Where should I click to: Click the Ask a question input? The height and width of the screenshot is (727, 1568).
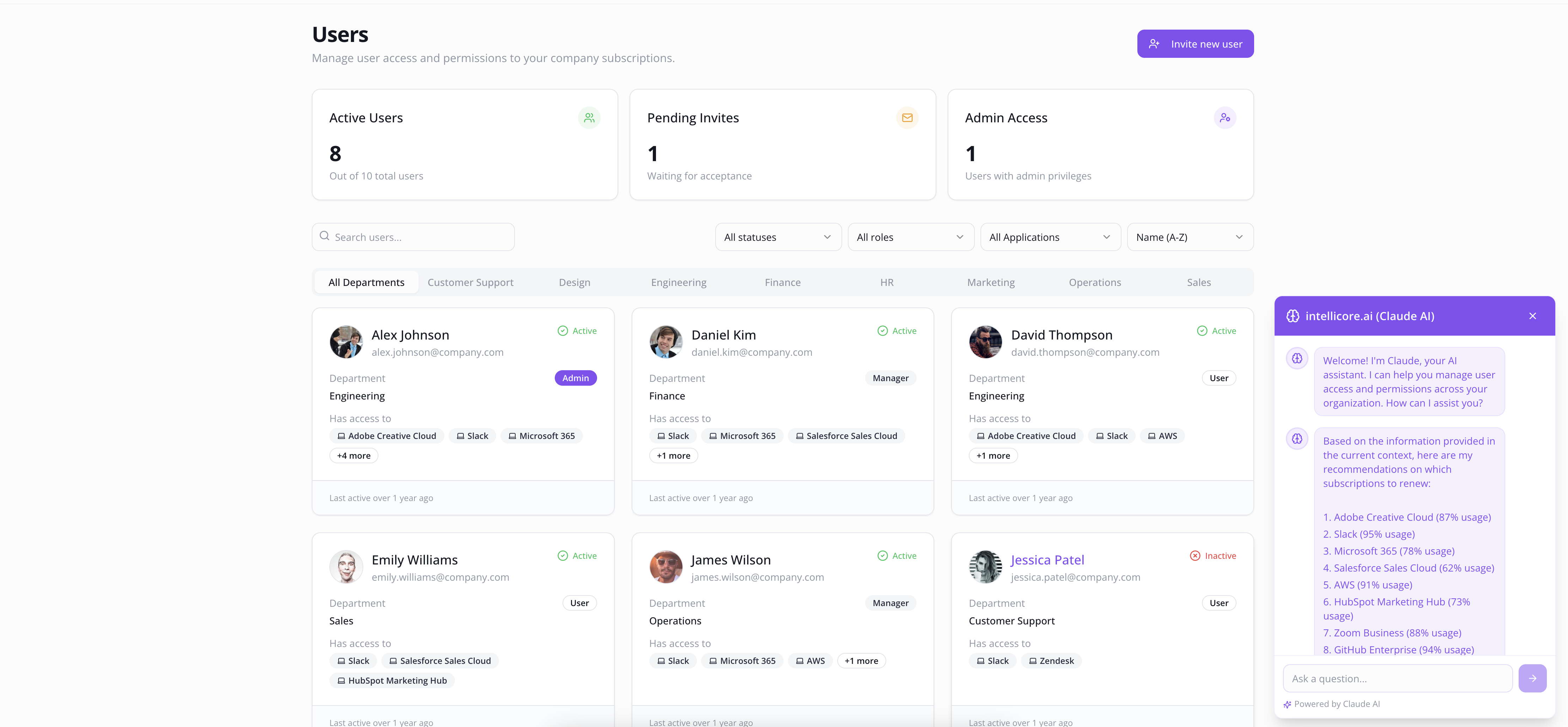click(1397, 678)
